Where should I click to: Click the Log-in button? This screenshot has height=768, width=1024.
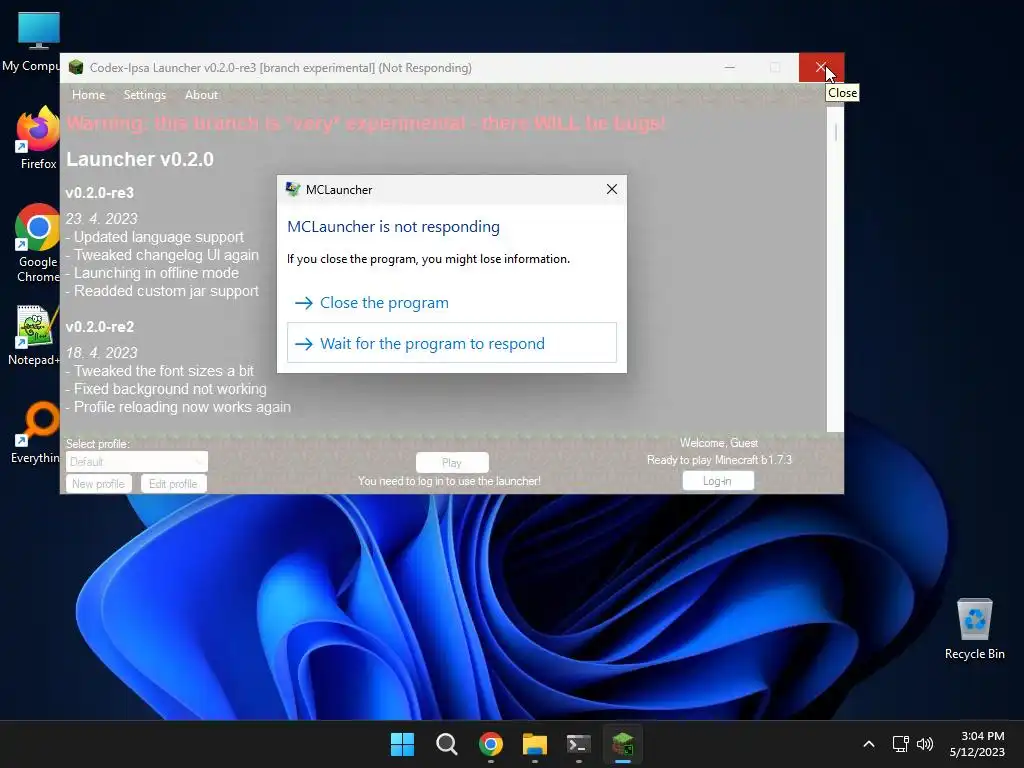pos(718,481)
